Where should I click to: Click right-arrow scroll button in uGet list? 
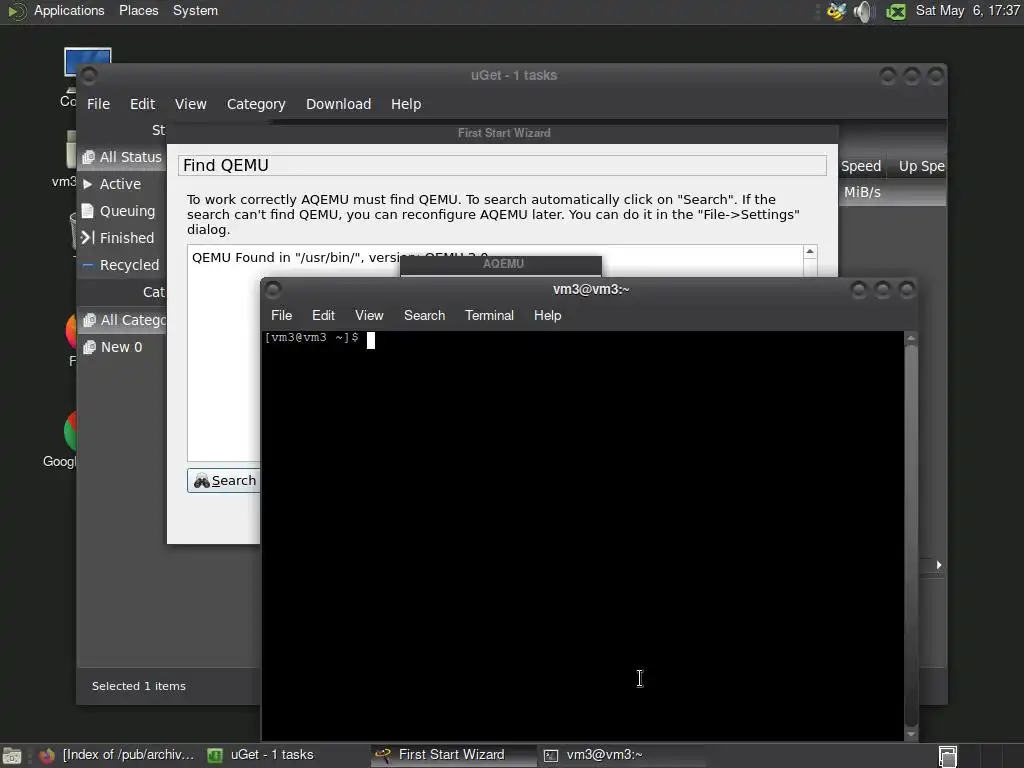[938, 565]
